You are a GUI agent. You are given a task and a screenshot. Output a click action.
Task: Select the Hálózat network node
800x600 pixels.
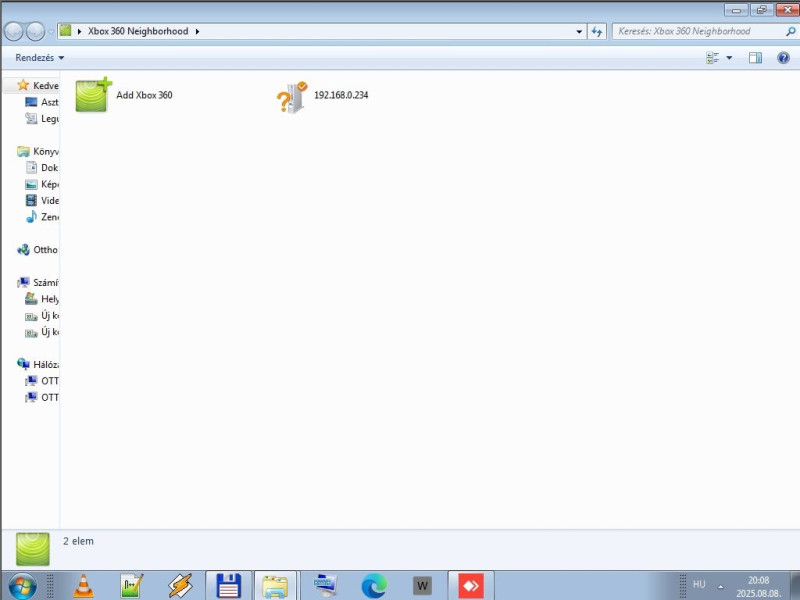(x=37, y=364)
